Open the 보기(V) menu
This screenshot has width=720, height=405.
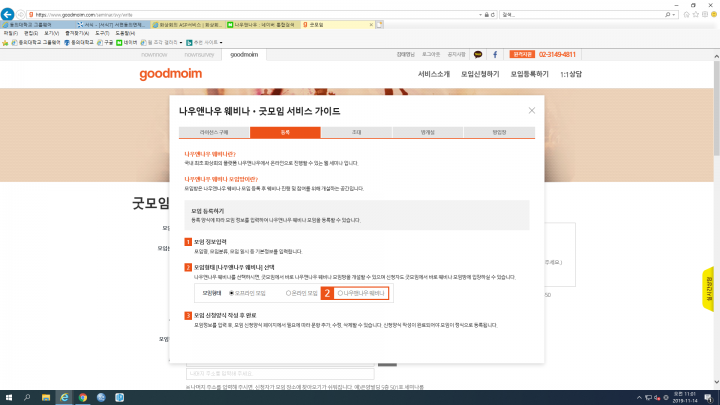point(51,34)
